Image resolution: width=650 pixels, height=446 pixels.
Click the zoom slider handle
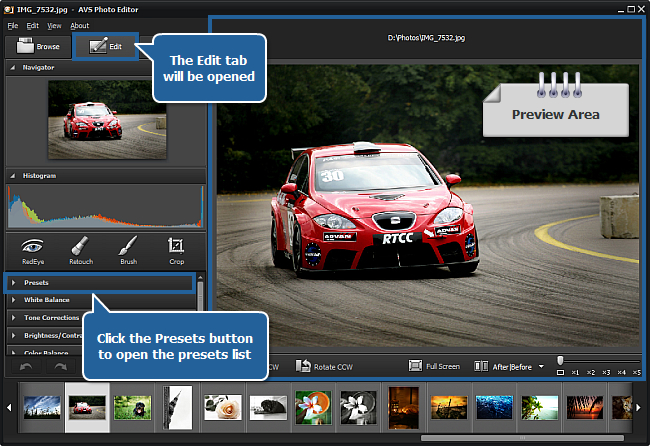[x=560, y=360]
